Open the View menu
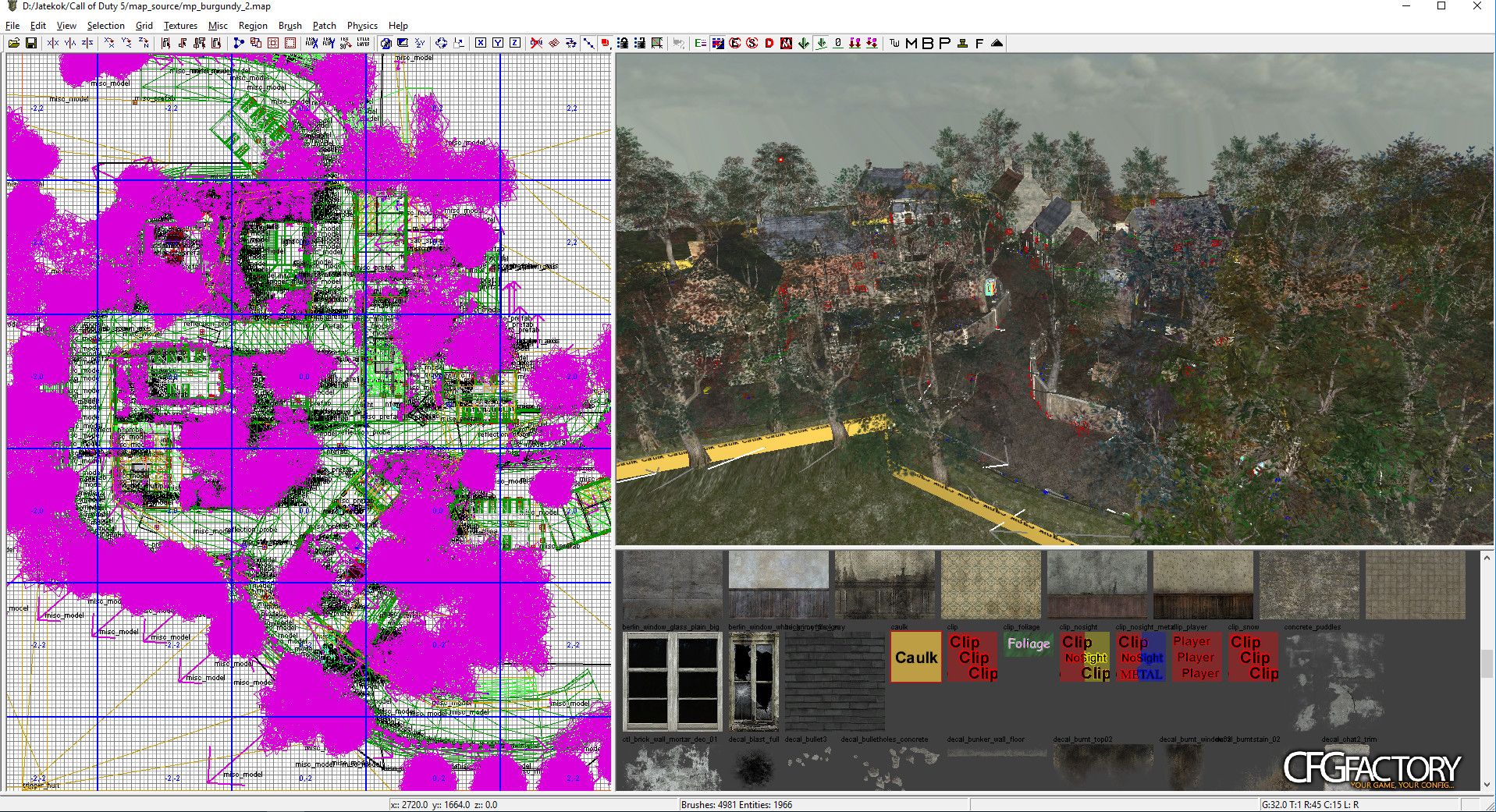Screen dimensions: 1496x812 66,26
